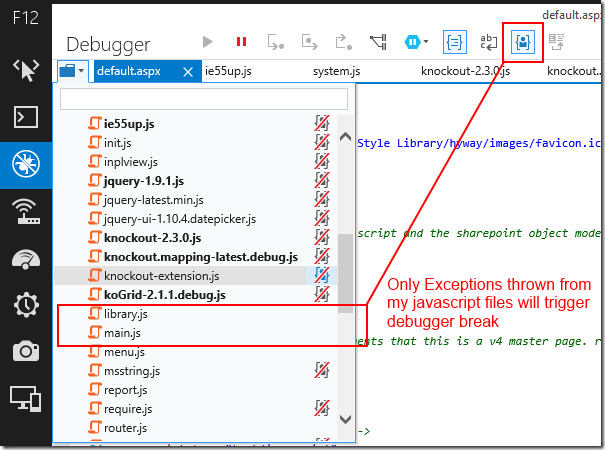Toggle pretty print curly braces button
The width and height of the screenshot is (605, 450).
[x=453, y=42]
